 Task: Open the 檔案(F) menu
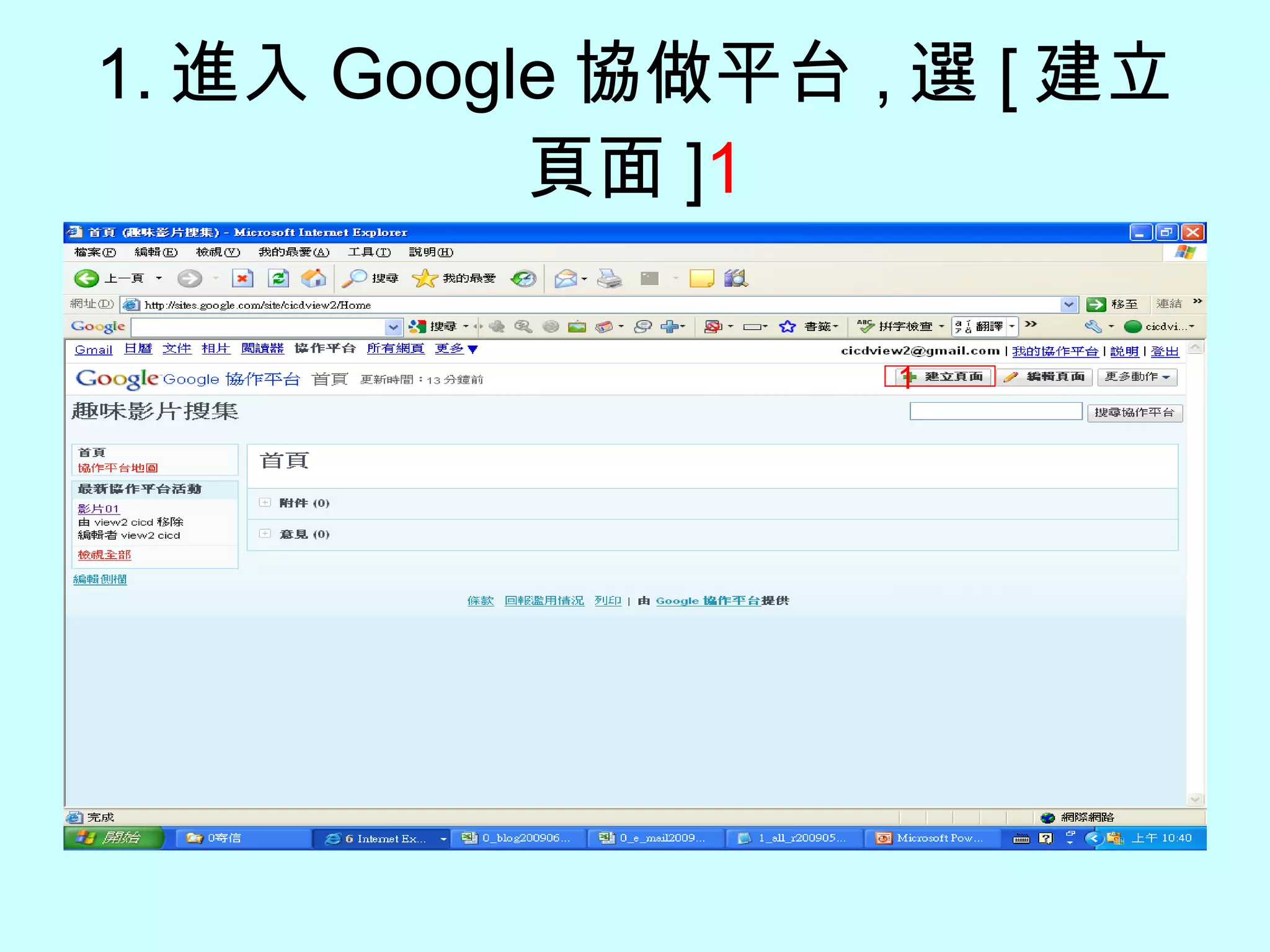coord(95,252)
